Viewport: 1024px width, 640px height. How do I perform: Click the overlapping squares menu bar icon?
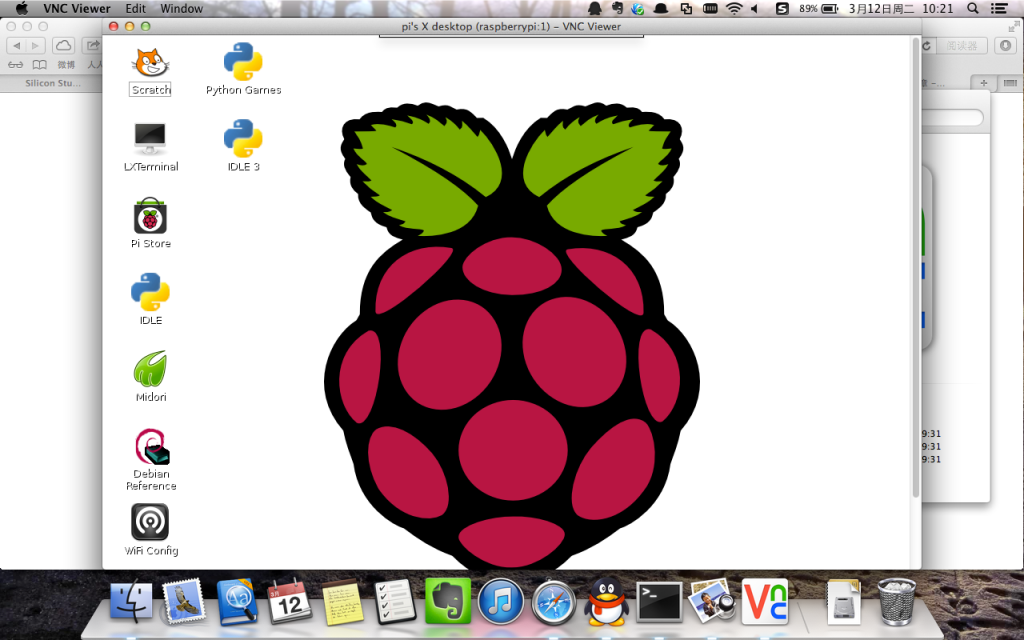coord(686,8)
